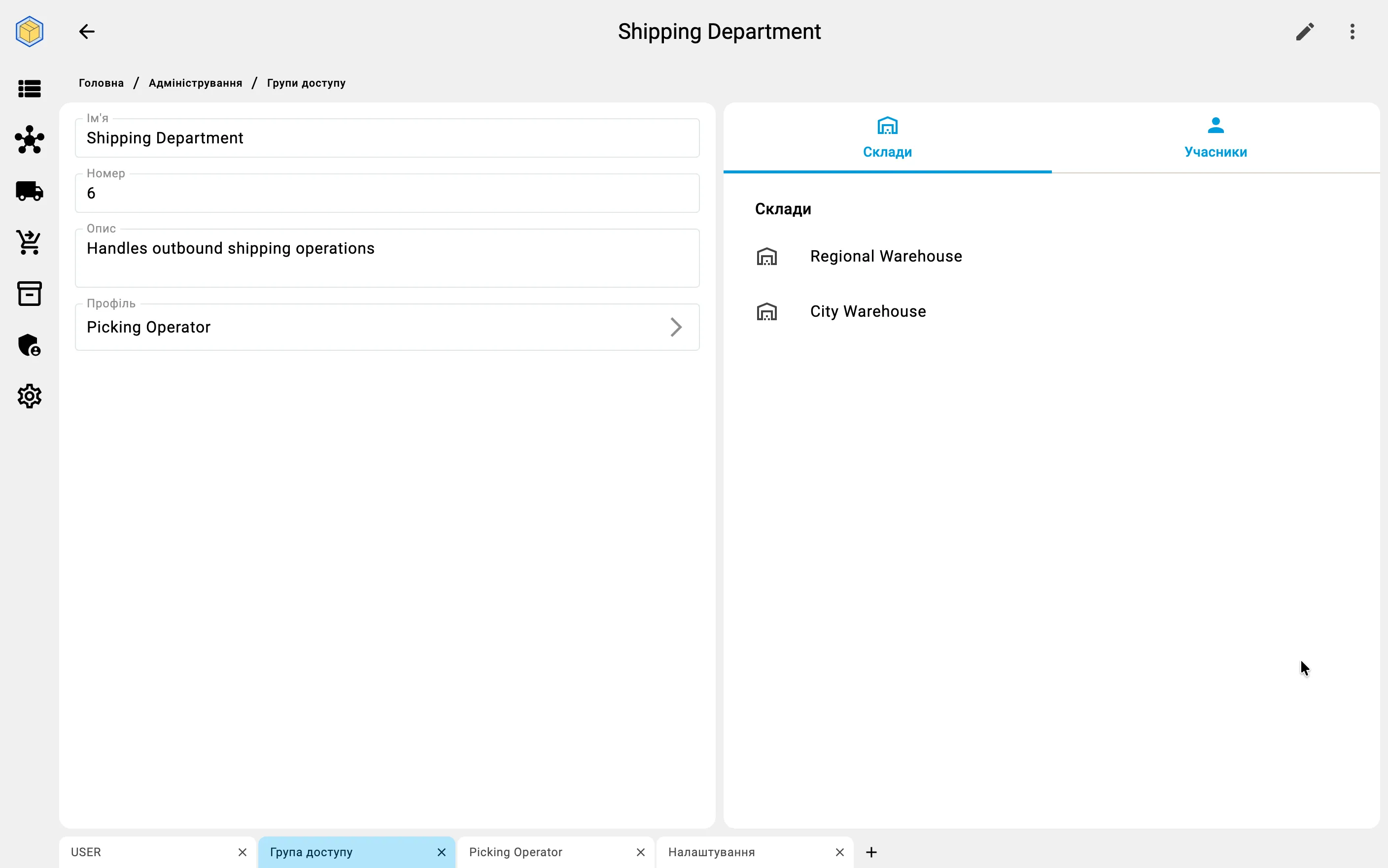Click the yellow box app logo
The image size is (1388, 868).
coord(29,32)
